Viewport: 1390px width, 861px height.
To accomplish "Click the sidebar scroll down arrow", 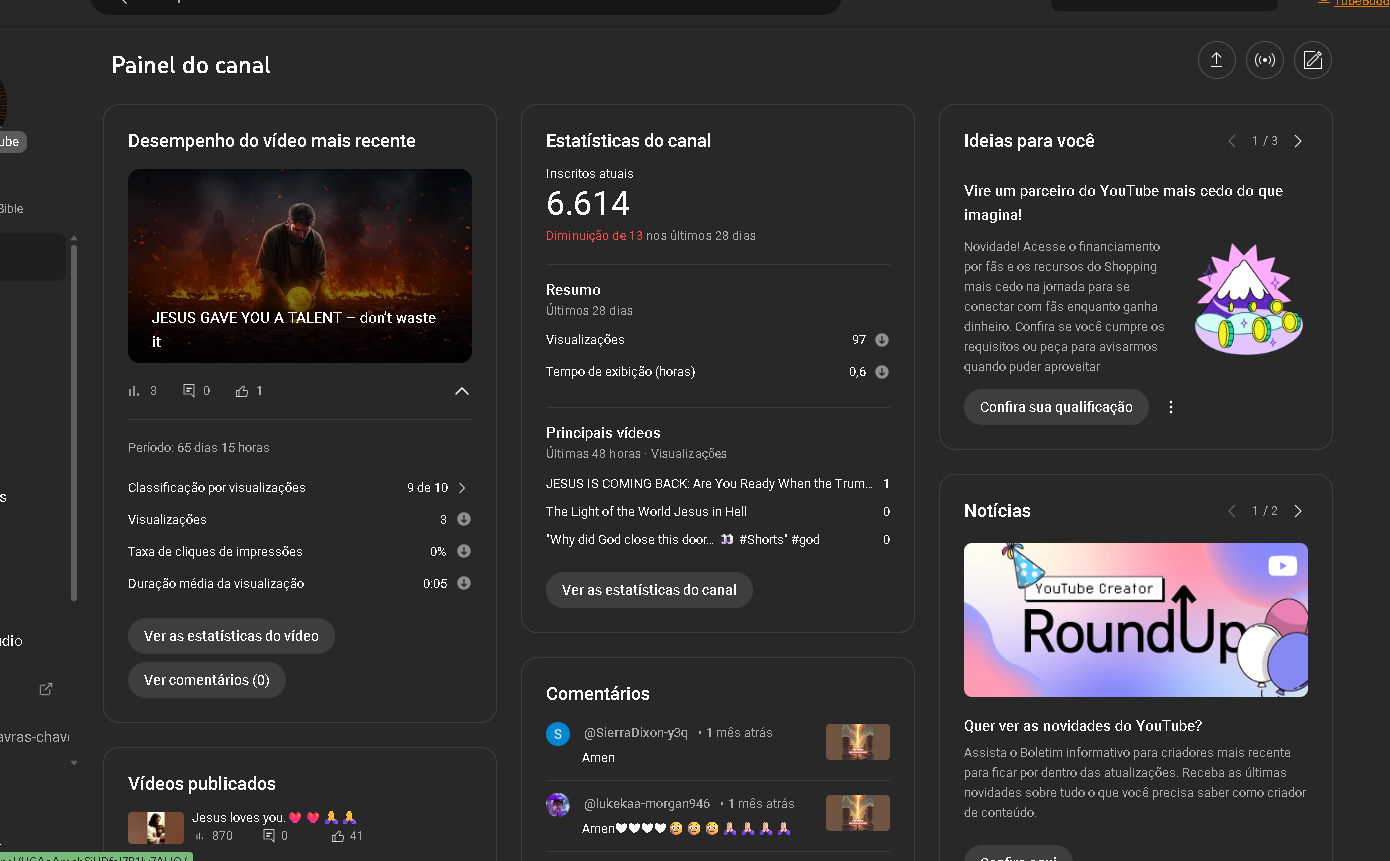I will coord(73,763).
